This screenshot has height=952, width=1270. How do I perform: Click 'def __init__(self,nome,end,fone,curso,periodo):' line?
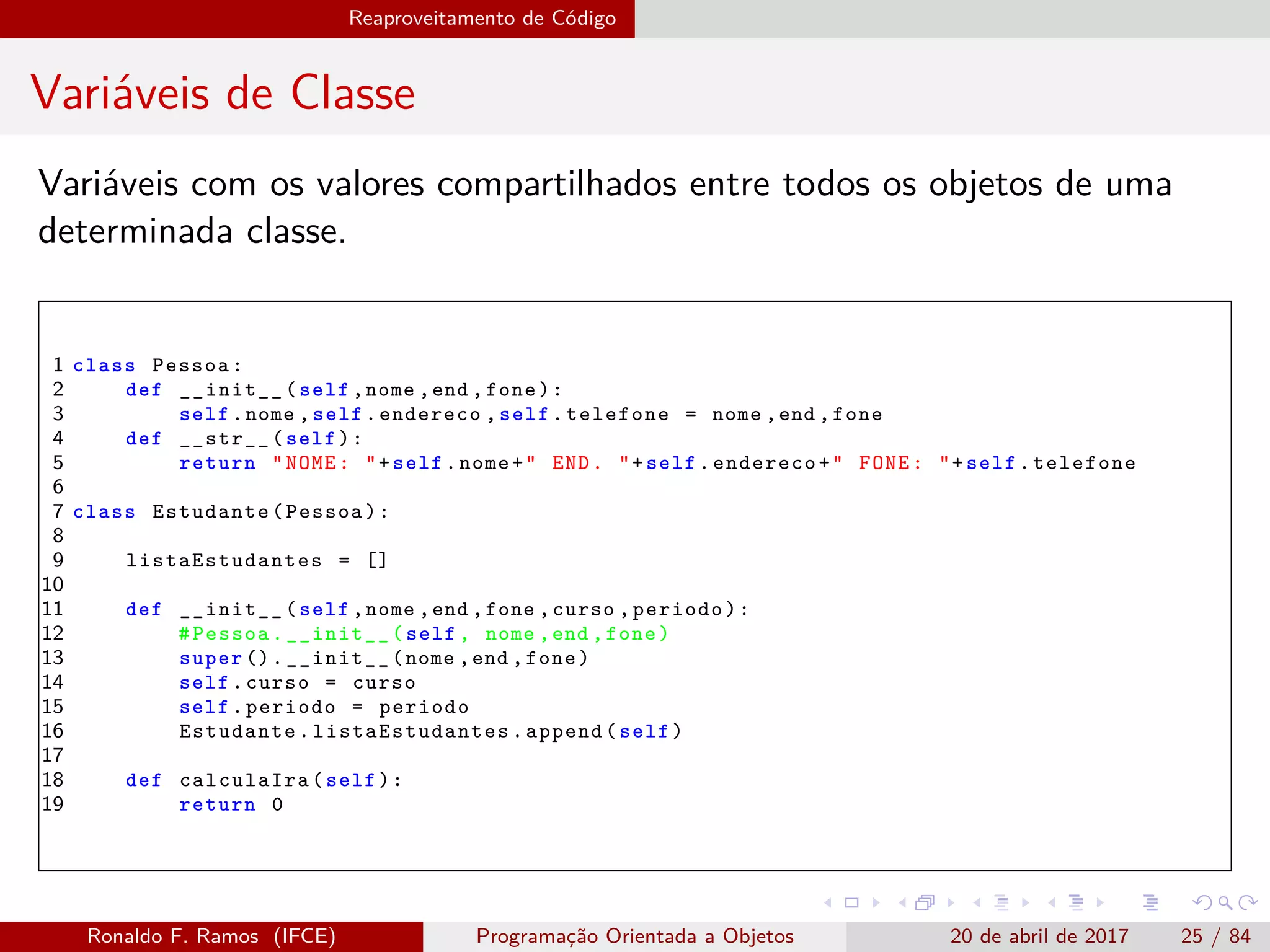click(x=438, y=609)
